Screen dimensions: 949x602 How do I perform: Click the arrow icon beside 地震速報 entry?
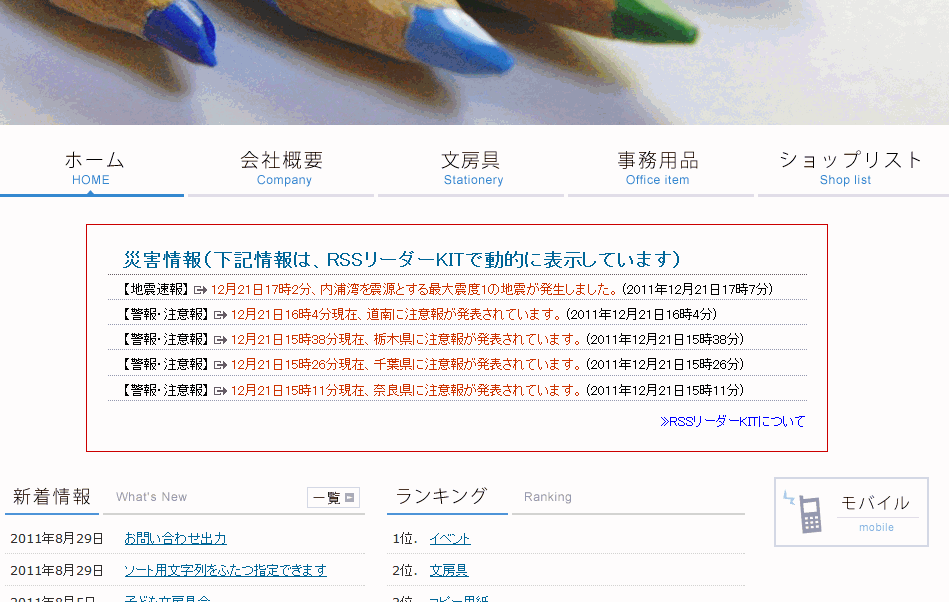point(200,290)
